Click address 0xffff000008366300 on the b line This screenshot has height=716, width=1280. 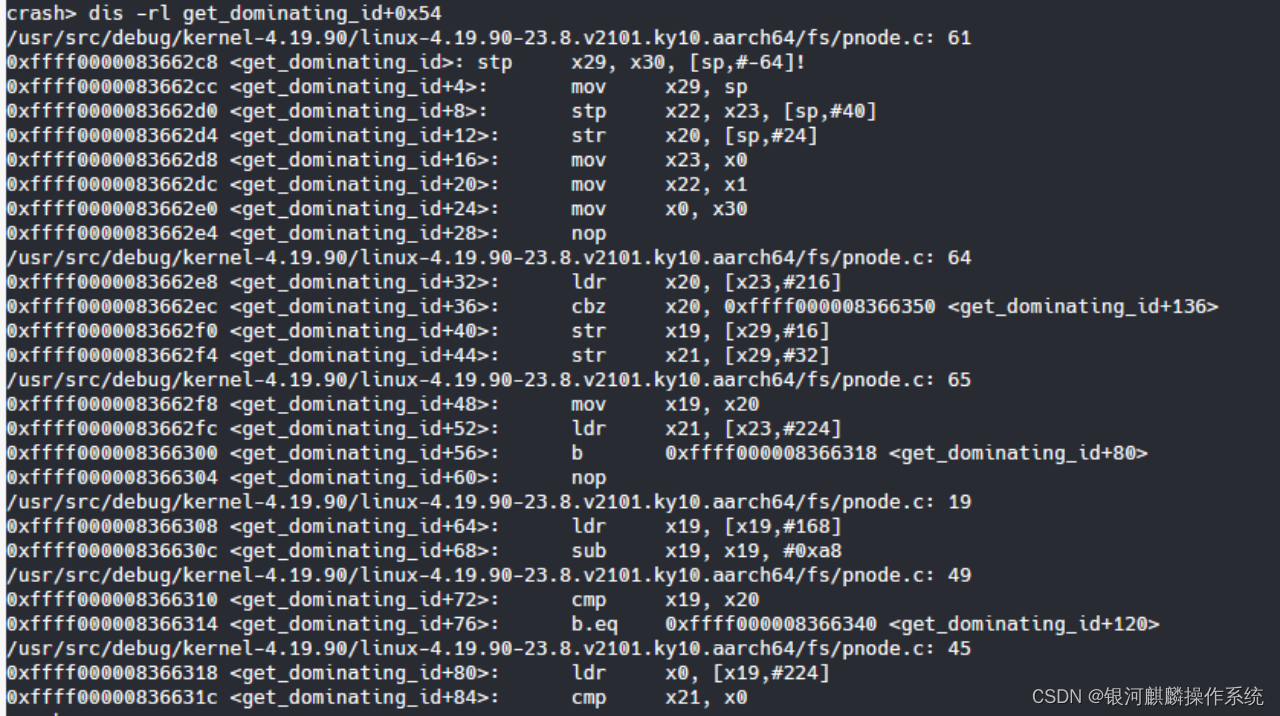point(112,453)
